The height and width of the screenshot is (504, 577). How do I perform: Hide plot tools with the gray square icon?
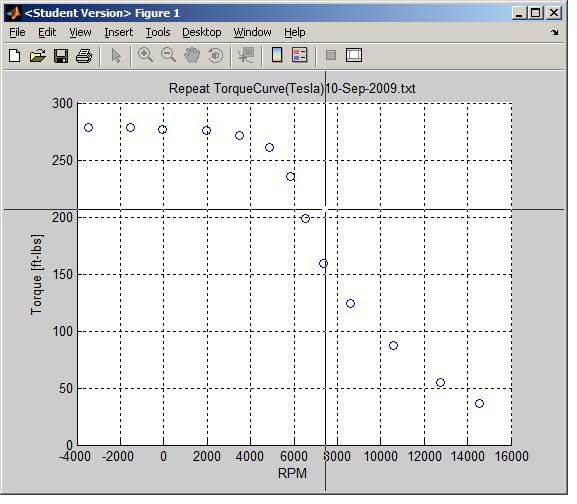point(331,56)
